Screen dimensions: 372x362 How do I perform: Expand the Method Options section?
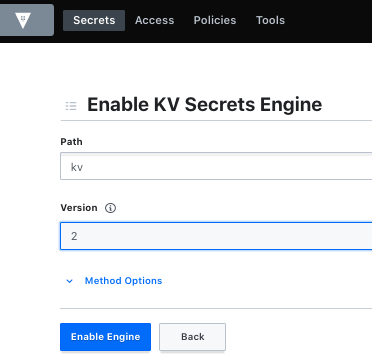[x=123, y=281]
